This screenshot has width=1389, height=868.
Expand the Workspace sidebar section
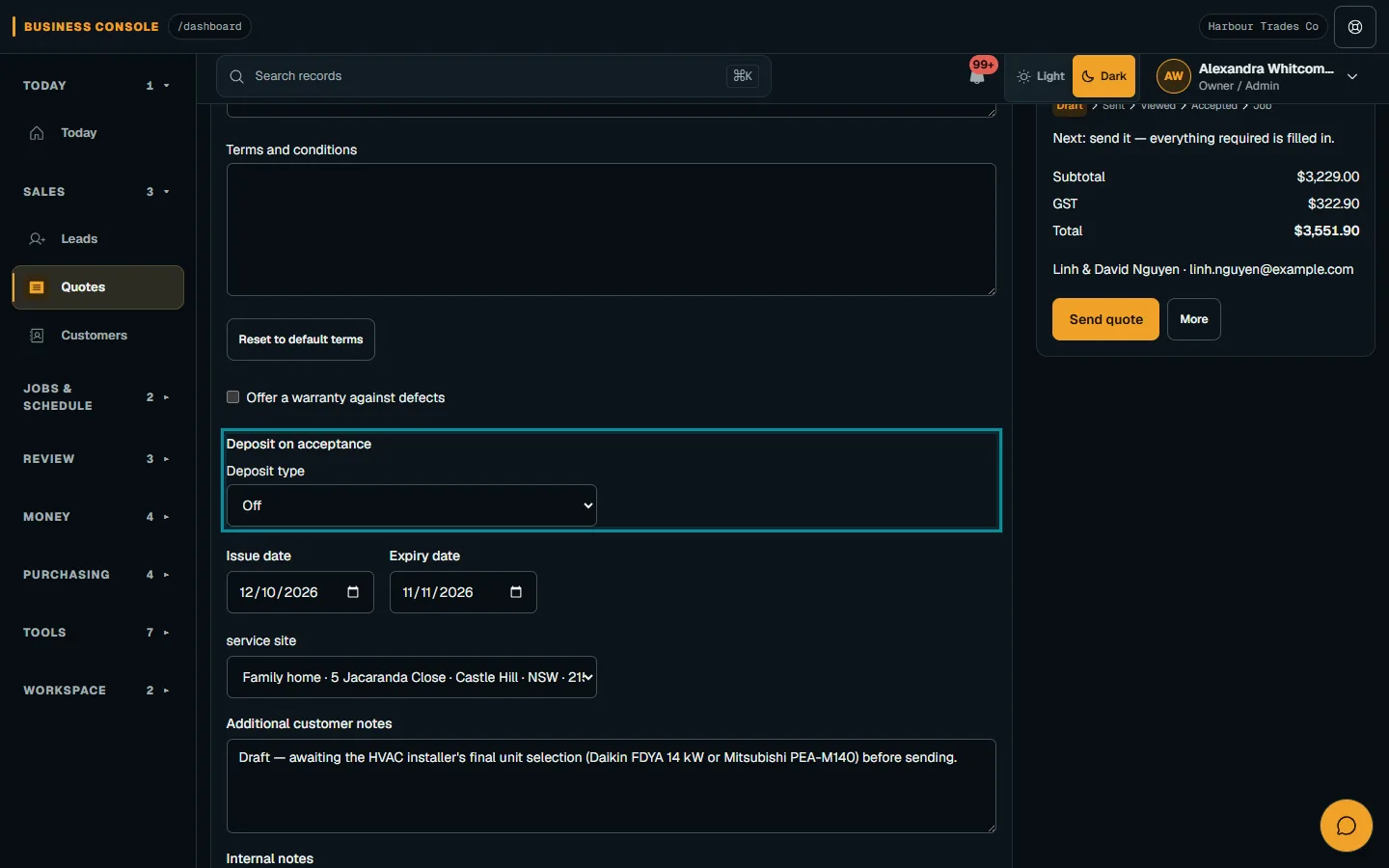[x=96, y=691]
